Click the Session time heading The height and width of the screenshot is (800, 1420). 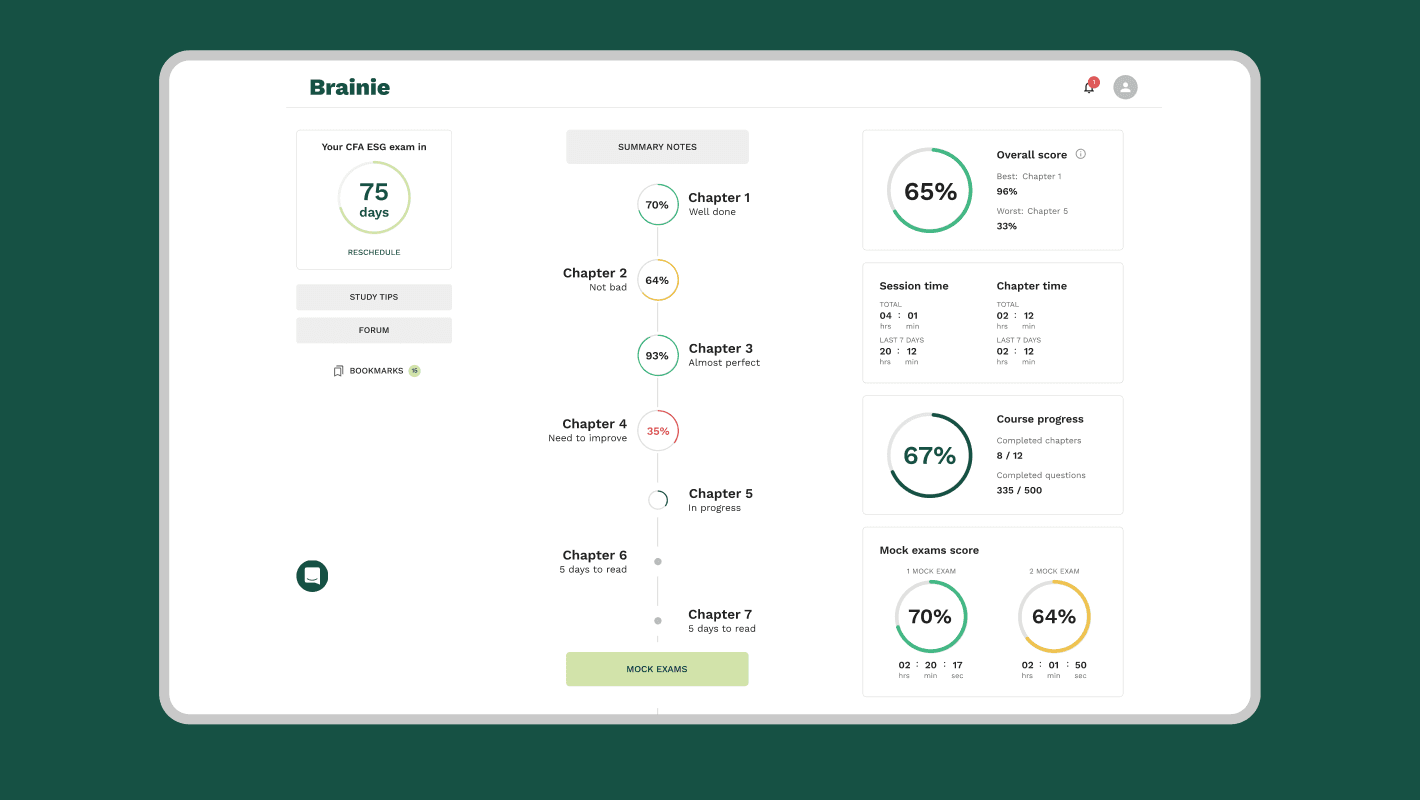point(914,286)
